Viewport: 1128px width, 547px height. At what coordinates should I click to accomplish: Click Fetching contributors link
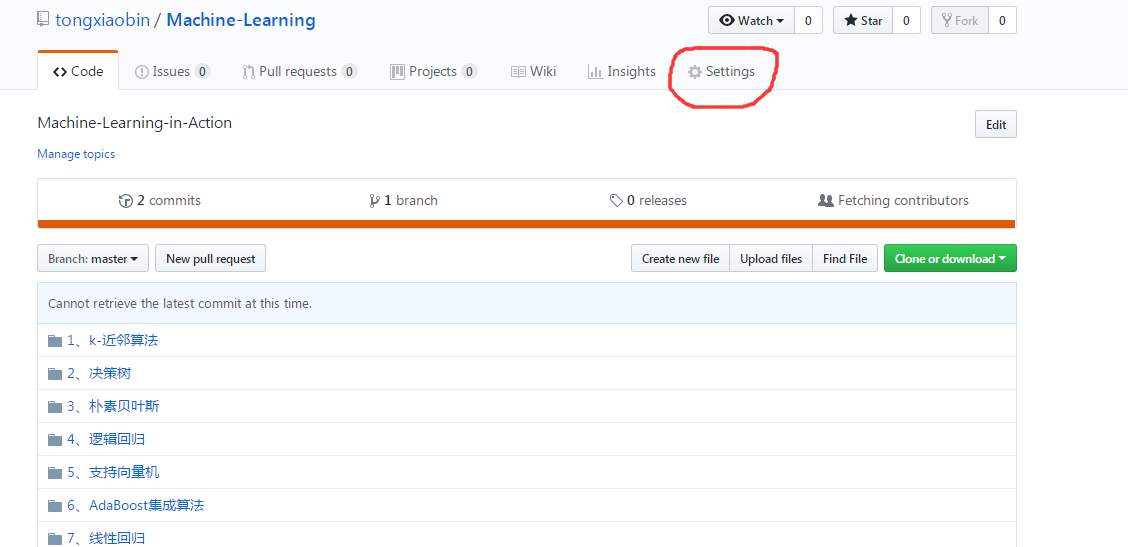[x=893, y=200]
